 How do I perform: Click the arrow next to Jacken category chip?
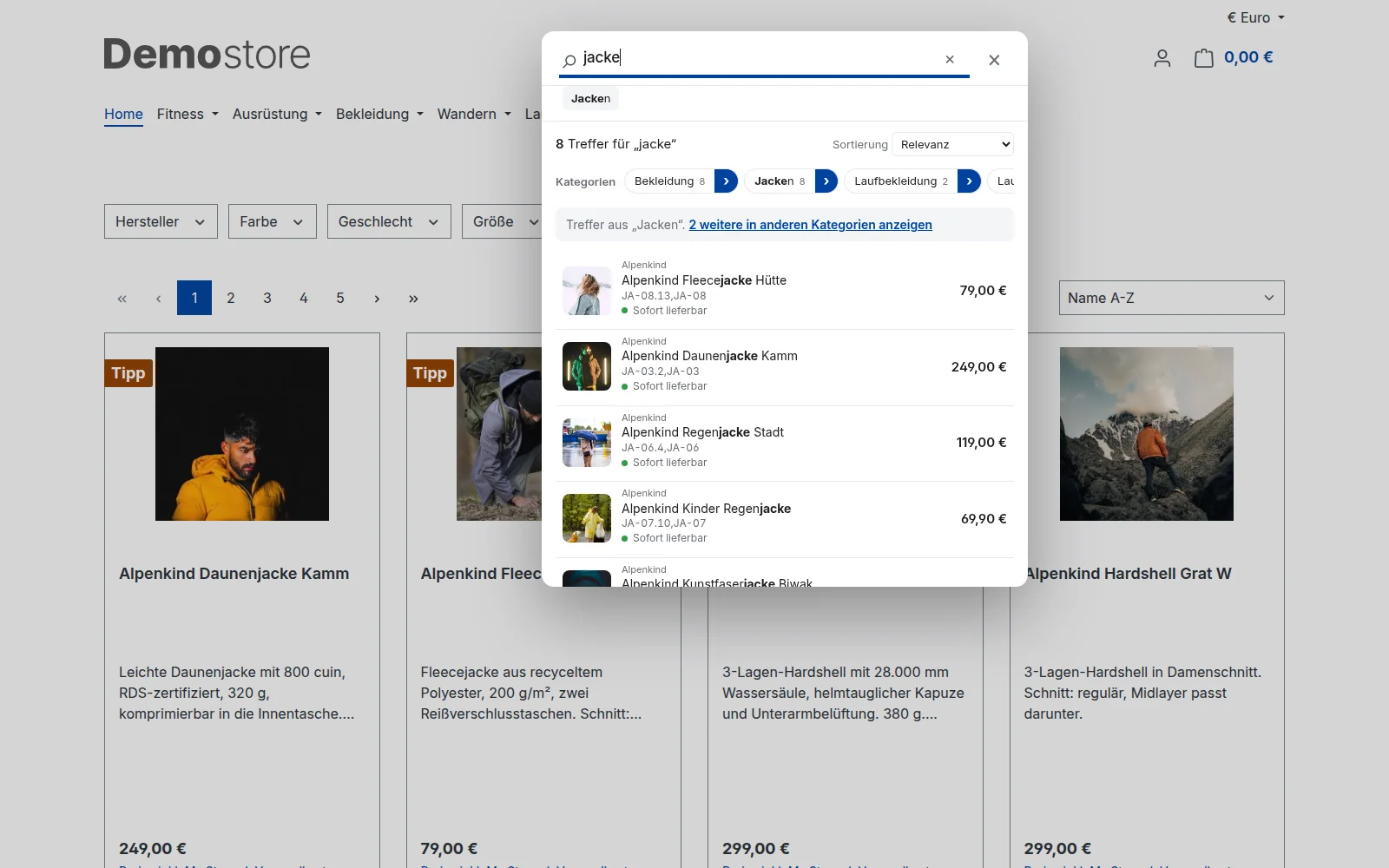tap(826, 181)
